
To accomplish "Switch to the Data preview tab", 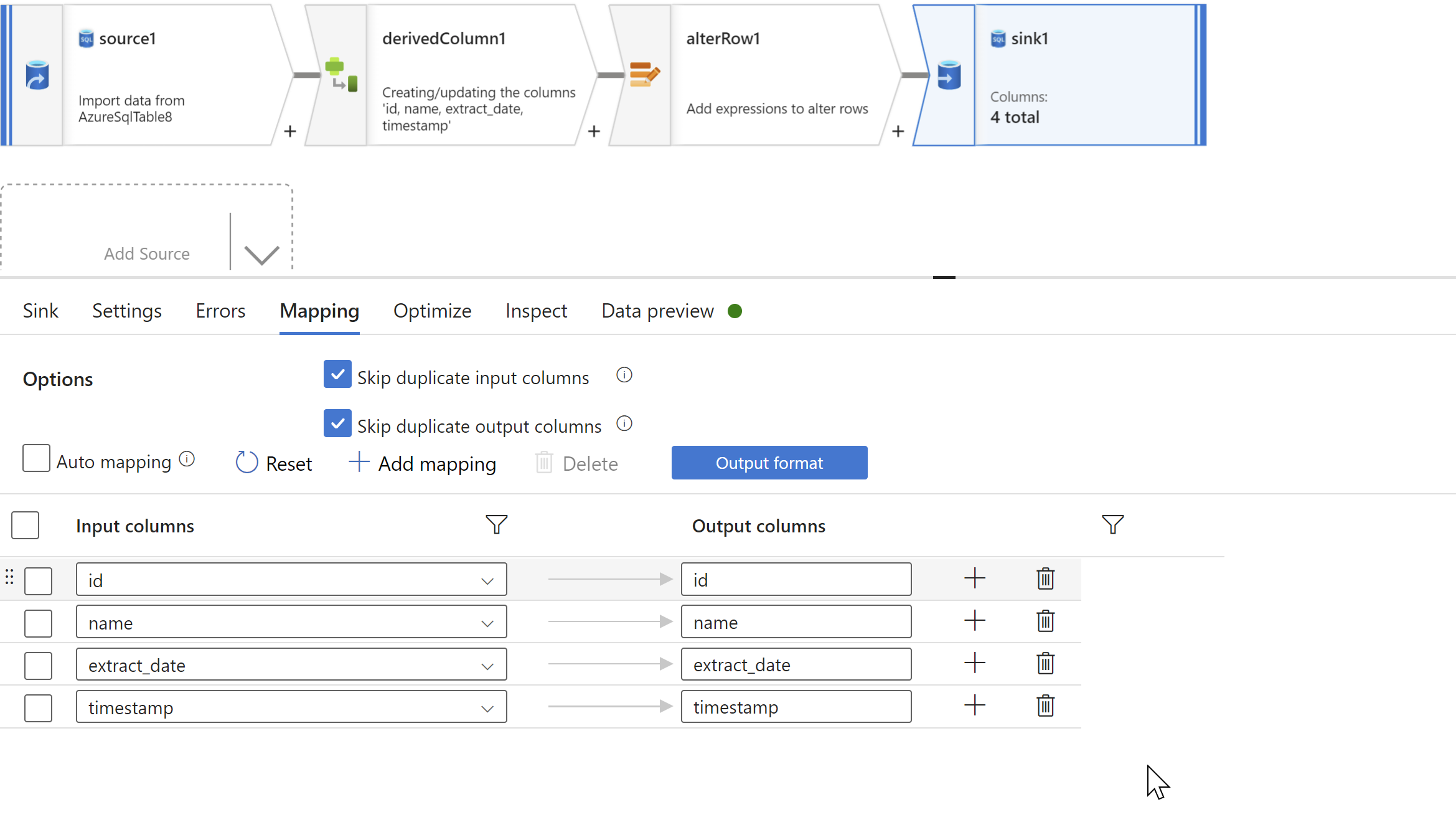I will click(657, 311).
